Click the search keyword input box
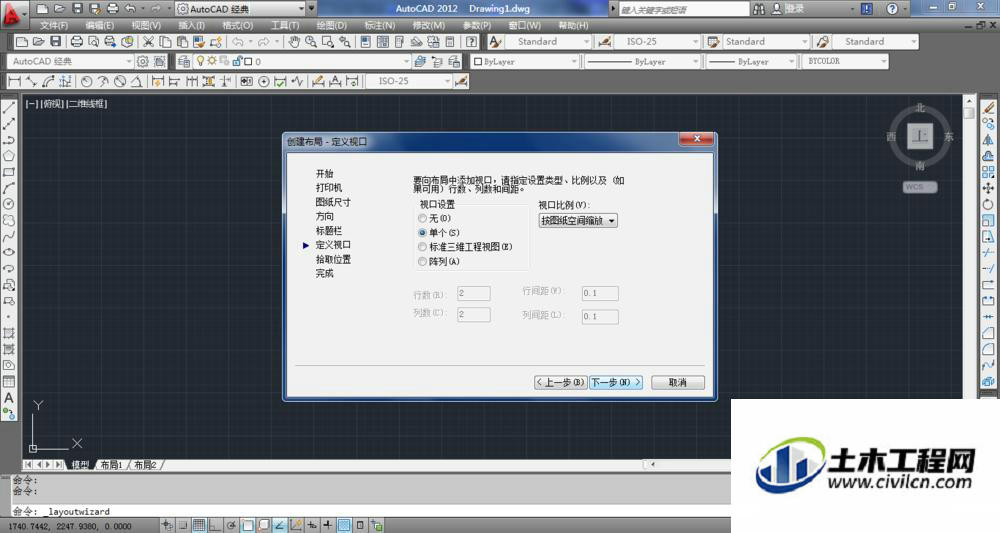 pos(684,10)
